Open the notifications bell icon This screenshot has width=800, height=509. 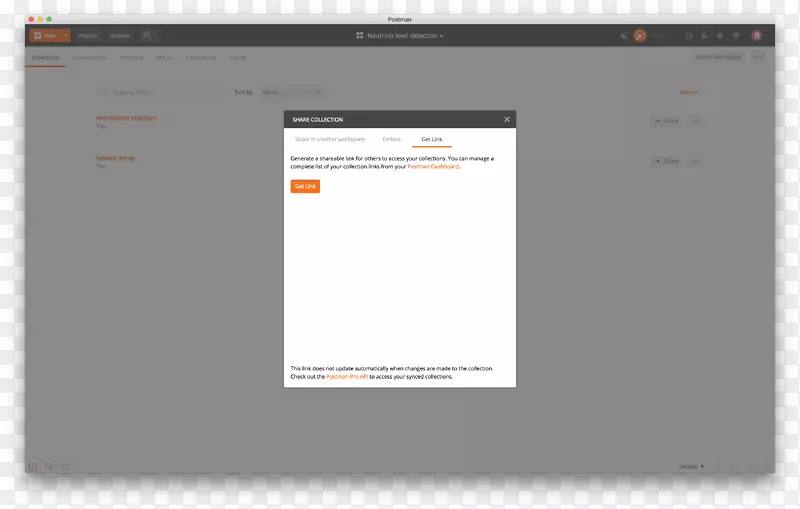click(x=720, y=35)
